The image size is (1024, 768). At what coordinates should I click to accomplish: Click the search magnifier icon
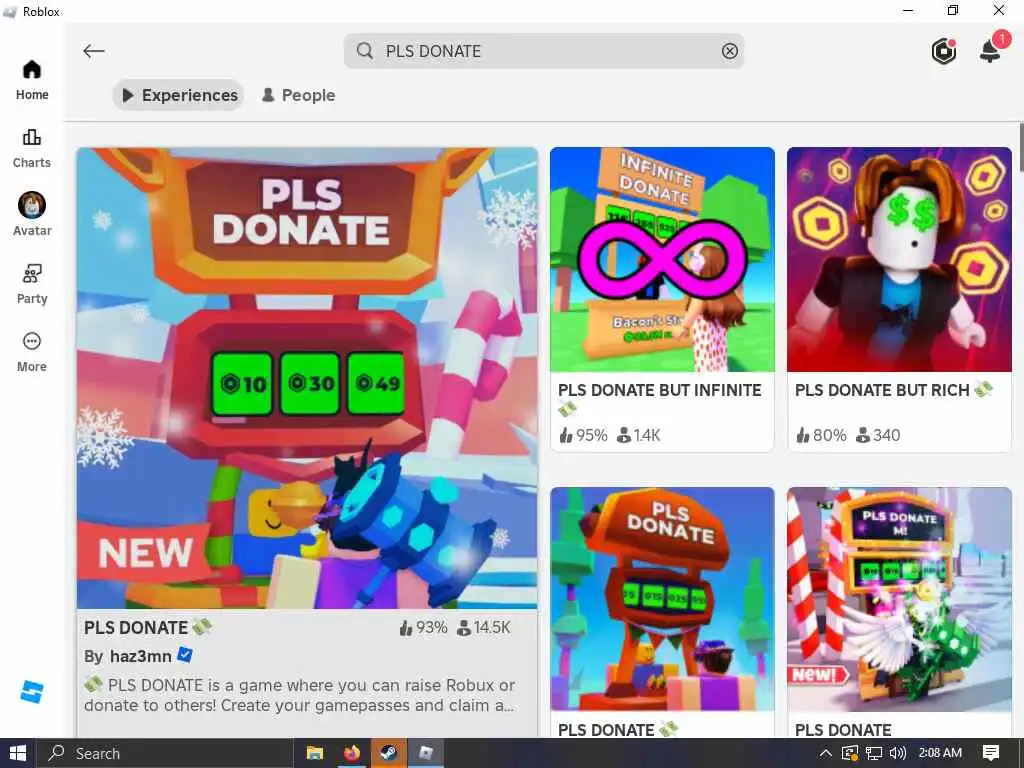365,51
